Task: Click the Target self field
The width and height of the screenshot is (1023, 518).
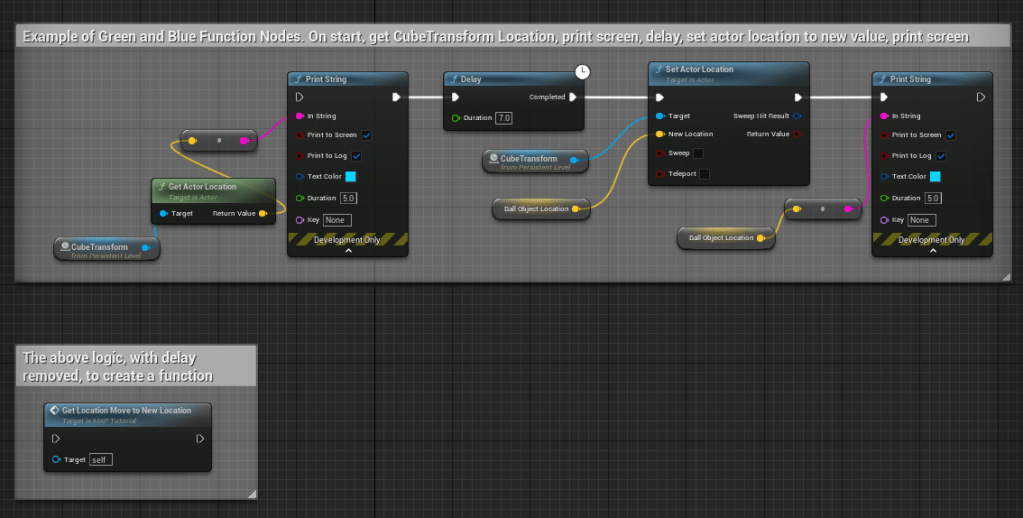Action: (x=101, y=460)
